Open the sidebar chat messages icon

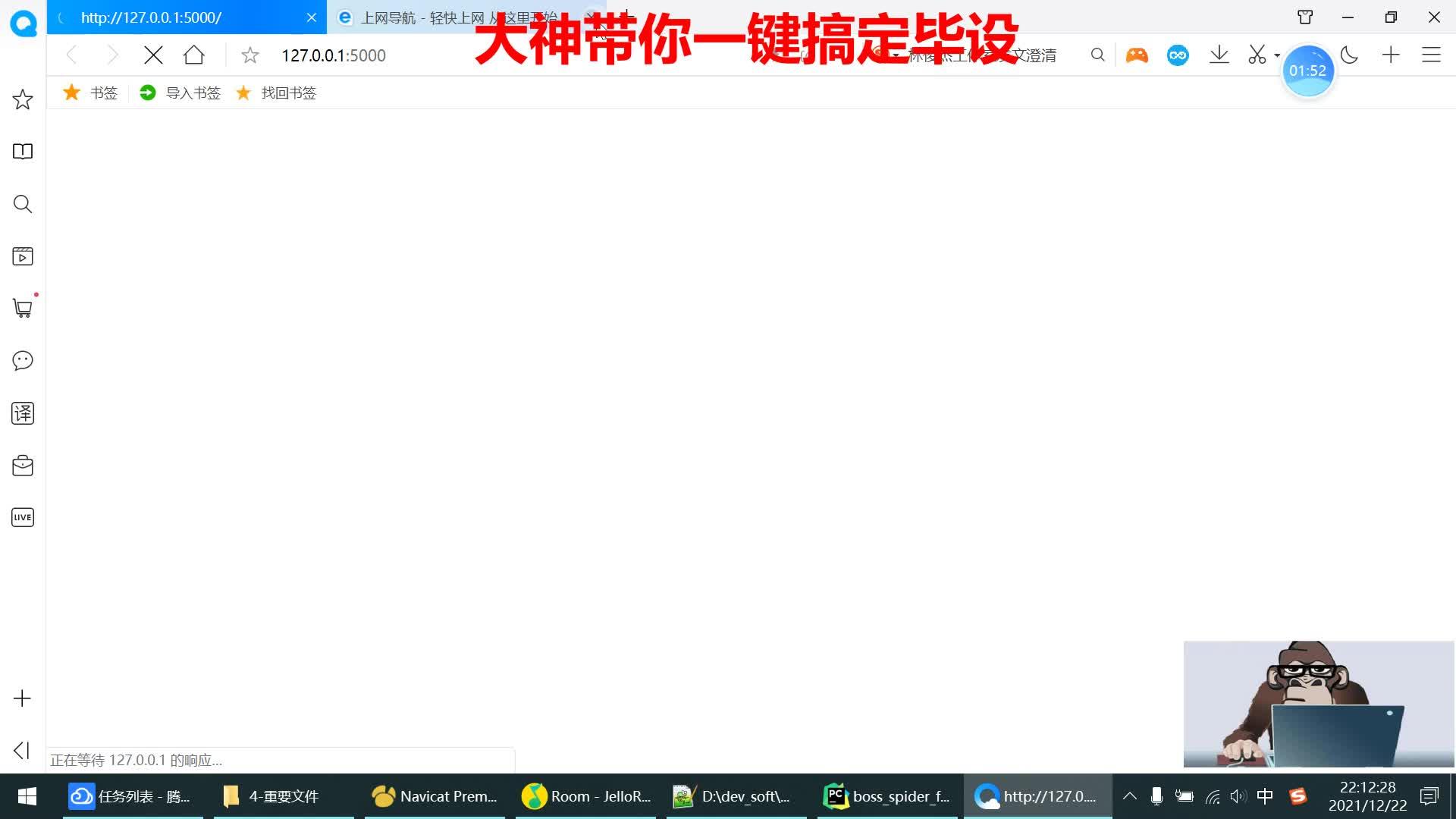(x=23, y=361)
